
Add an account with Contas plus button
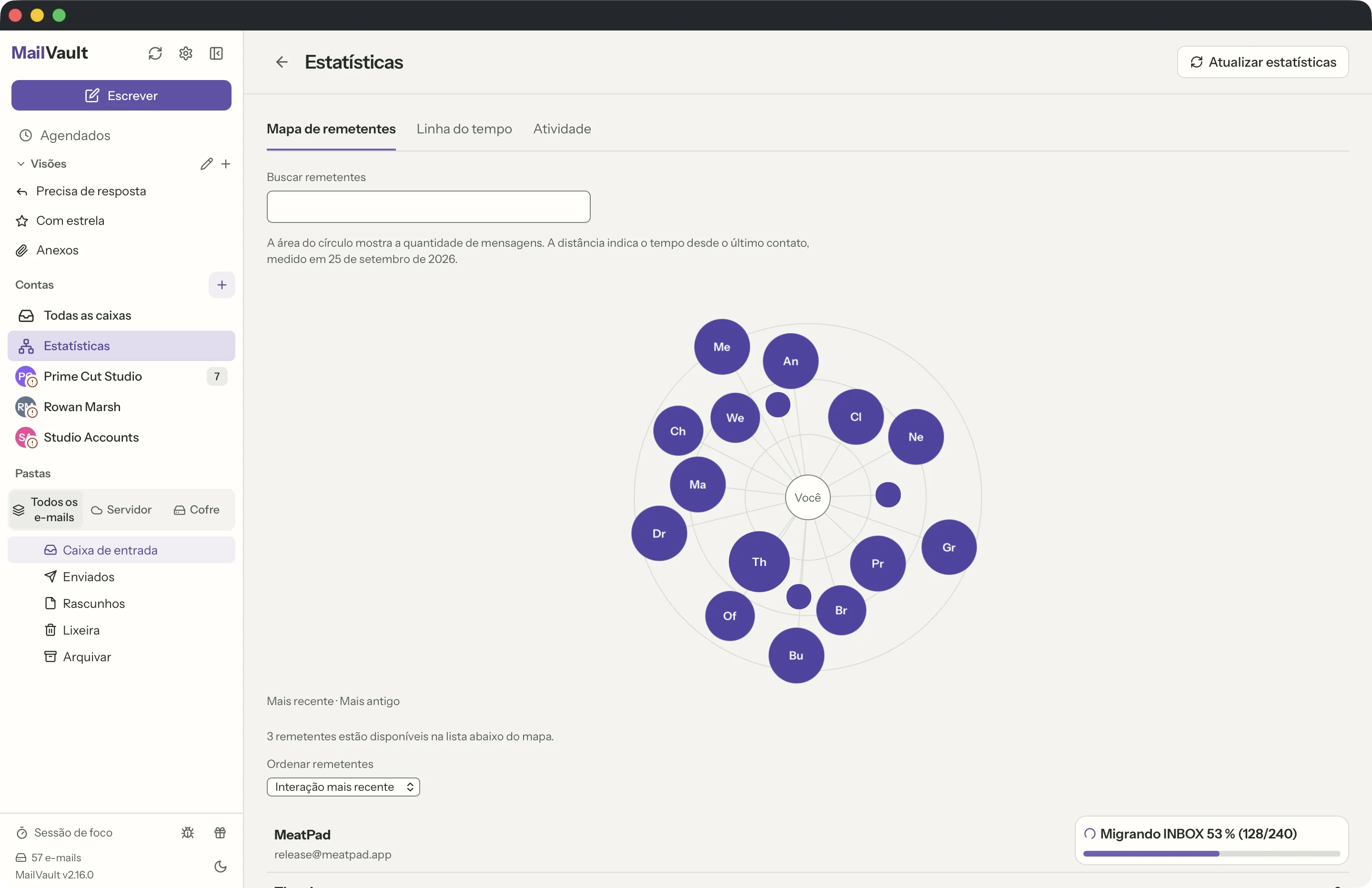click(222, 285)
